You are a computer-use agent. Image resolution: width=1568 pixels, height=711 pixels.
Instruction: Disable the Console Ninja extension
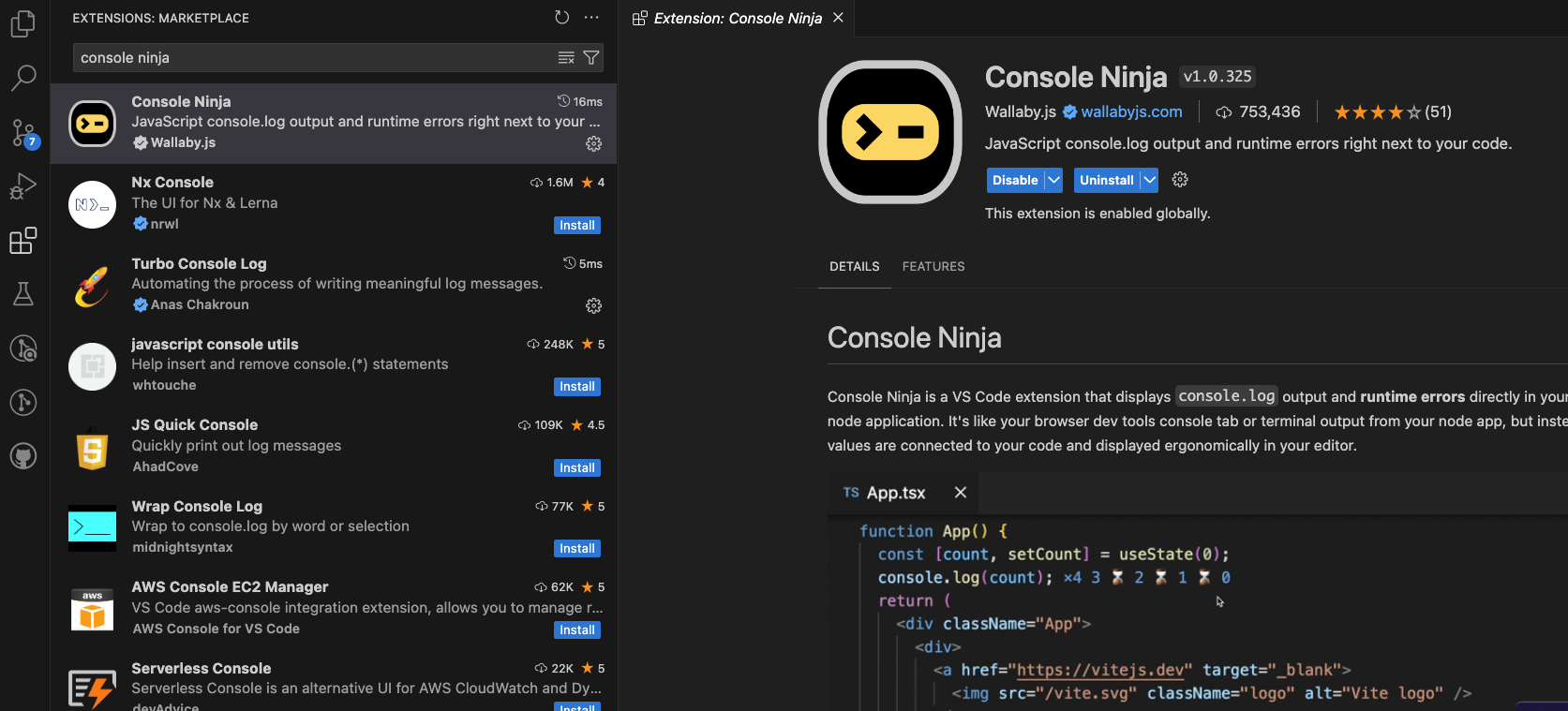point(1015,180)
